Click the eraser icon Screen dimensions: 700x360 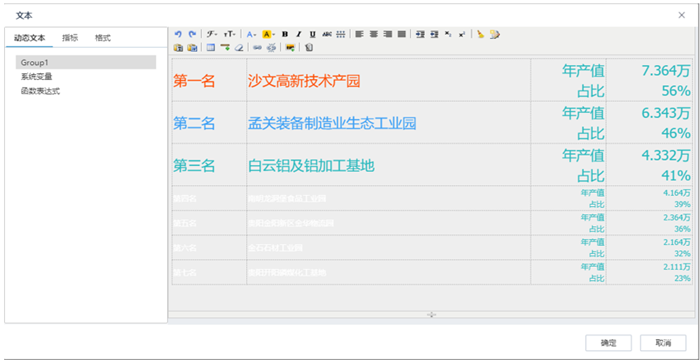[x=239, y=47]
